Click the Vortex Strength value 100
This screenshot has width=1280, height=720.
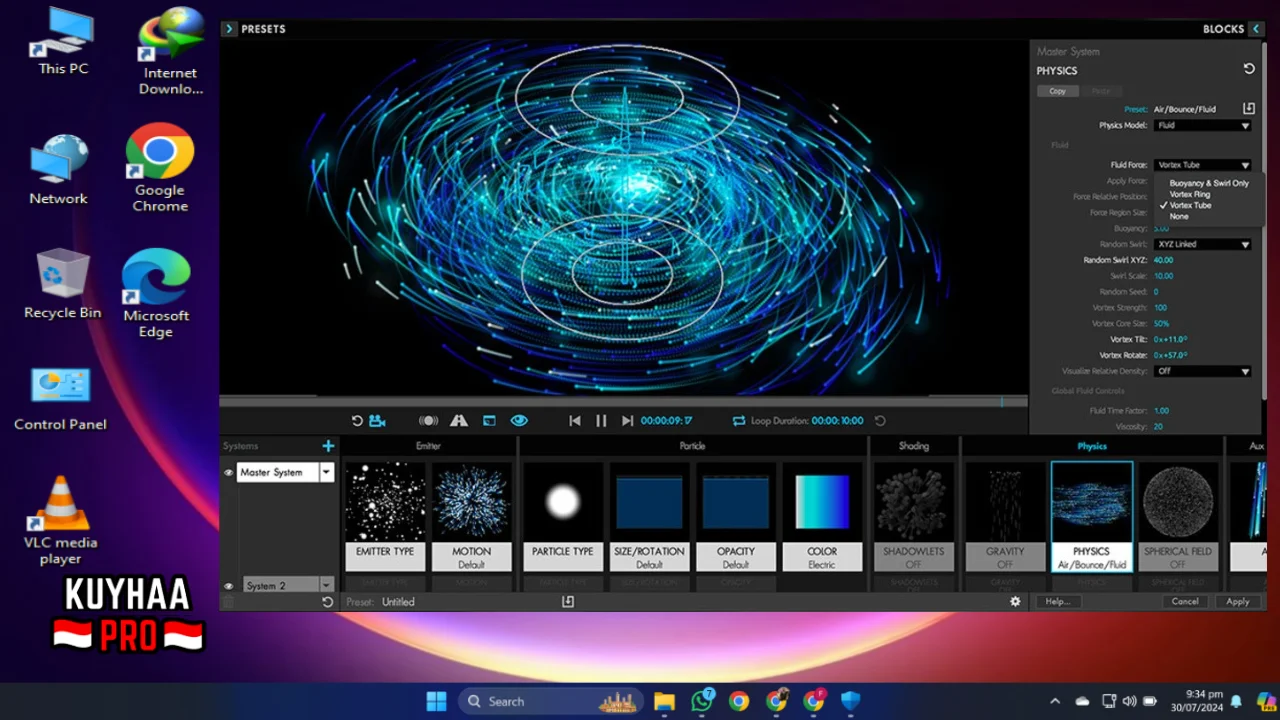click(x=1160, y=308)
